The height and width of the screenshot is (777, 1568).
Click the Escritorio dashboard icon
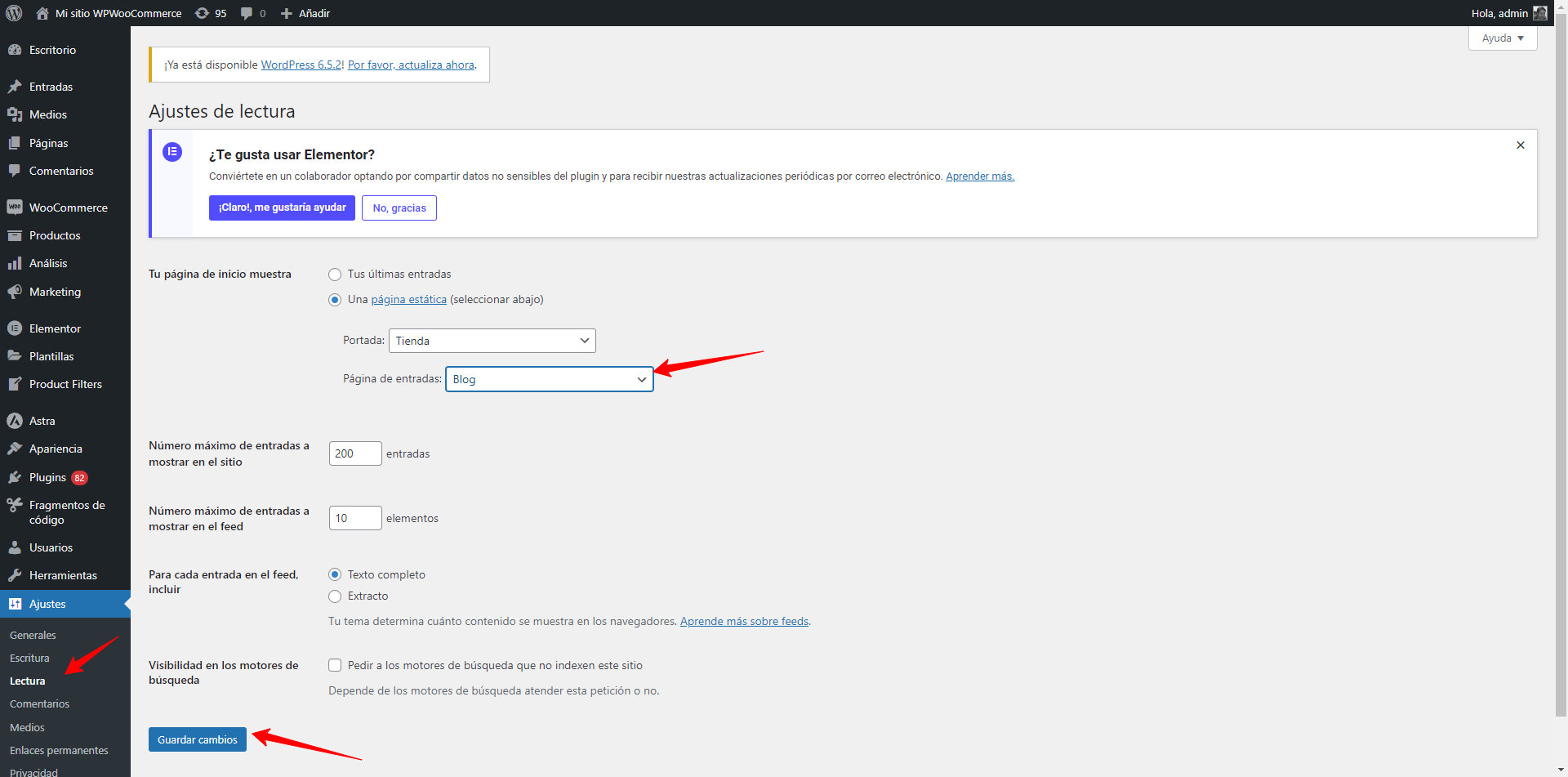coord(15,50)
